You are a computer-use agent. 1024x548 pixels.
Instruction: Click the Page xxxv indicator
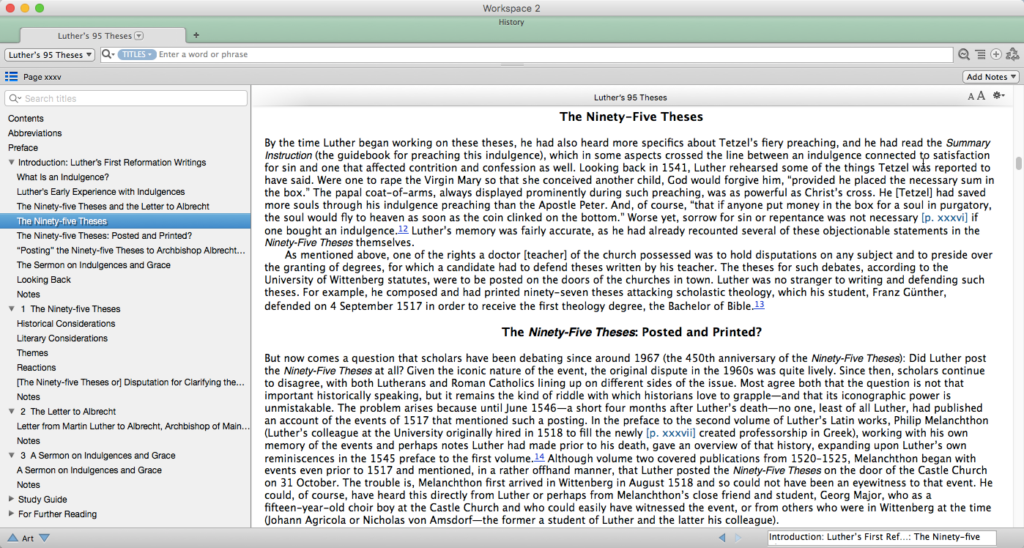point(42,77)
